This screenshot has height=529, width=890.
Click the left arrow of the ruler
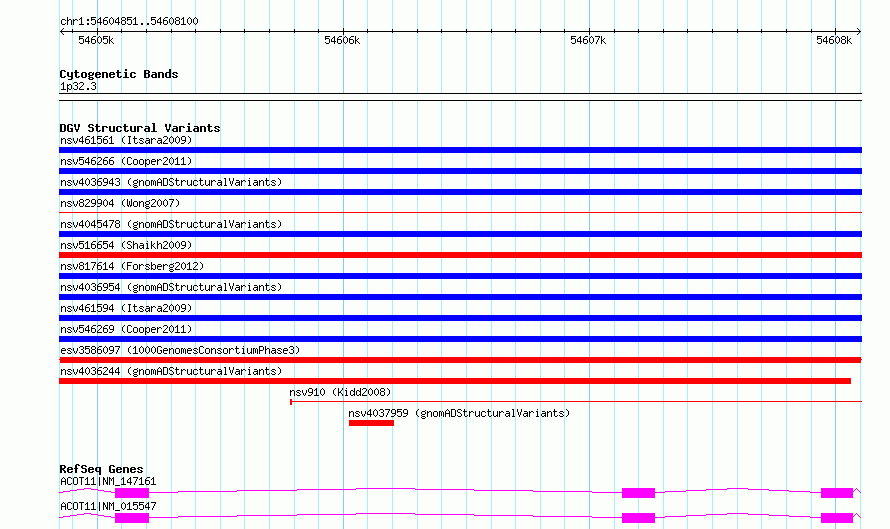pyautogui.click(x=62, y=32)
